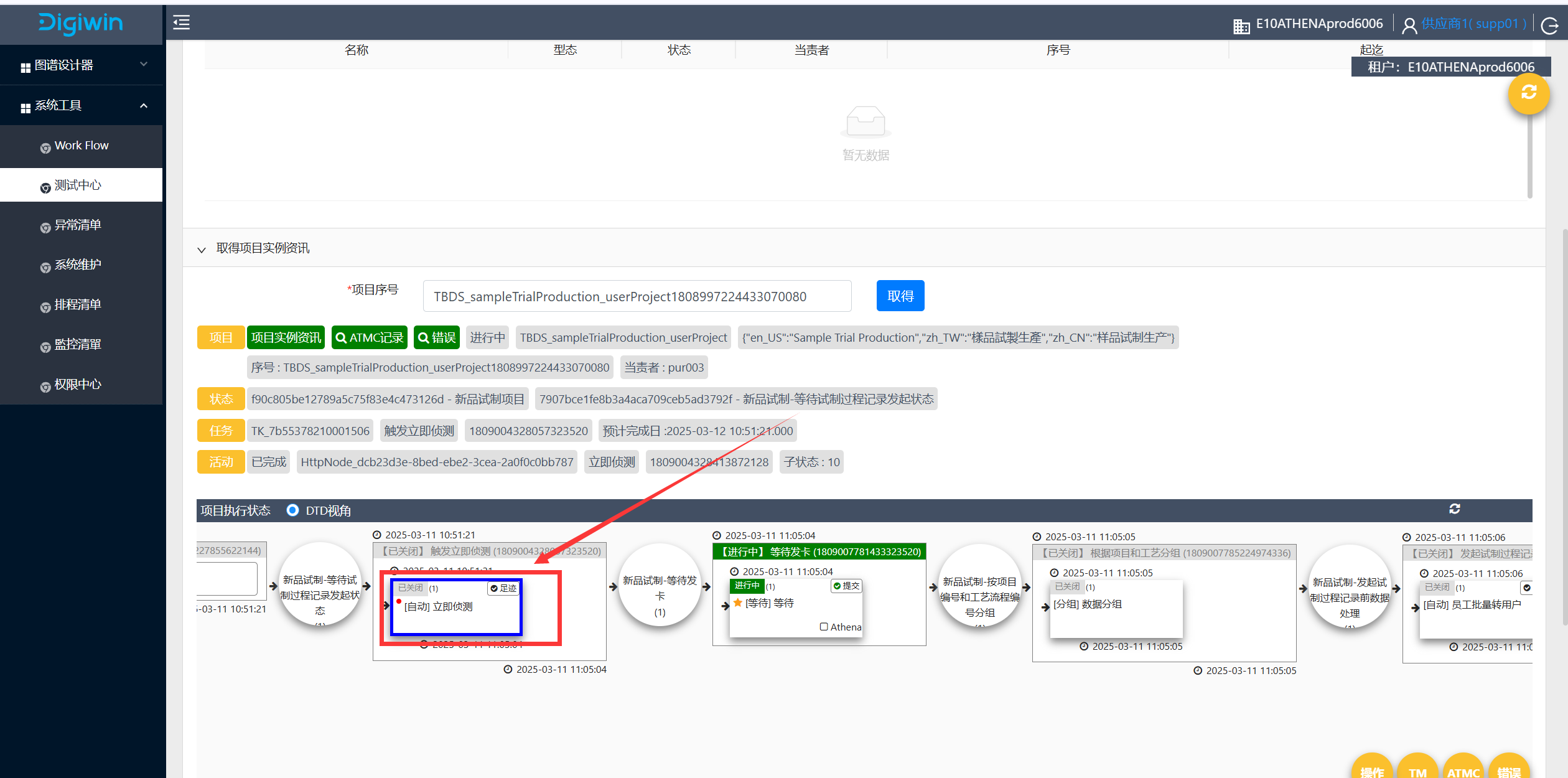1568x778 pixels.
Task: Click the 系统工具 grid icon
Action: 26,108
